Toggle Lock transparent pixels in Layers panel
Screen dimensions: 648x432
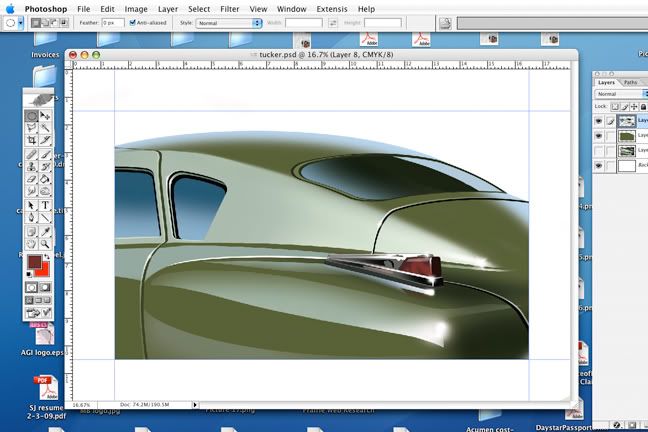pyautogui.click(x=615, y=107)
